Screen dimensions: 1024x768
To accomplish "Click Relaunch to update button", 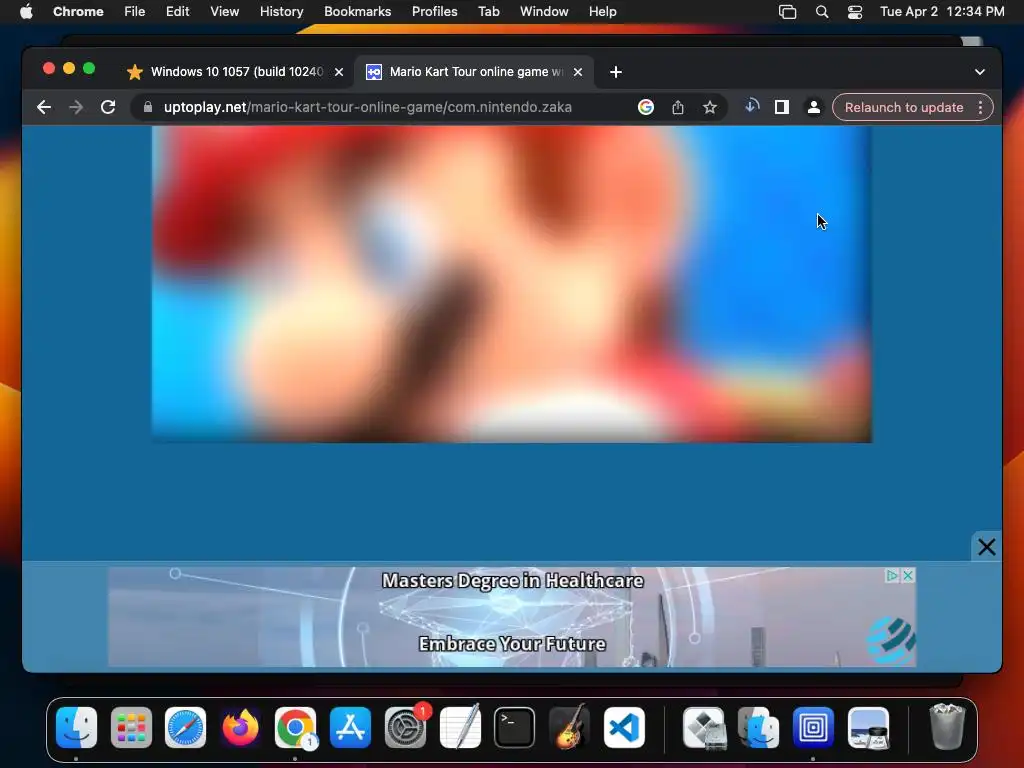I will (904, 107).
